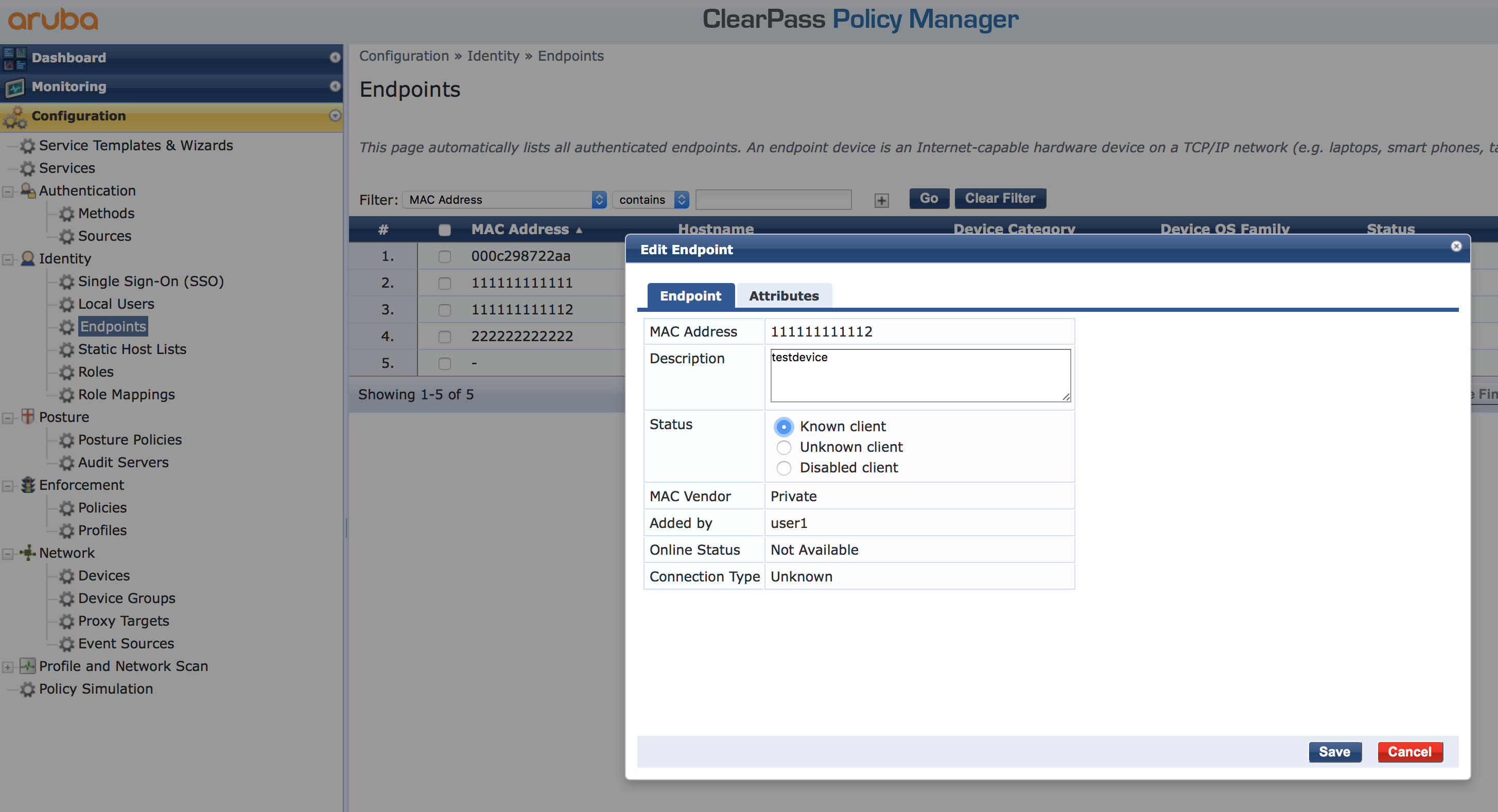Switch to the Attributes tab
Image resolution: width=1498 pixels, height=812 pixels.
[x=784, y=295]
